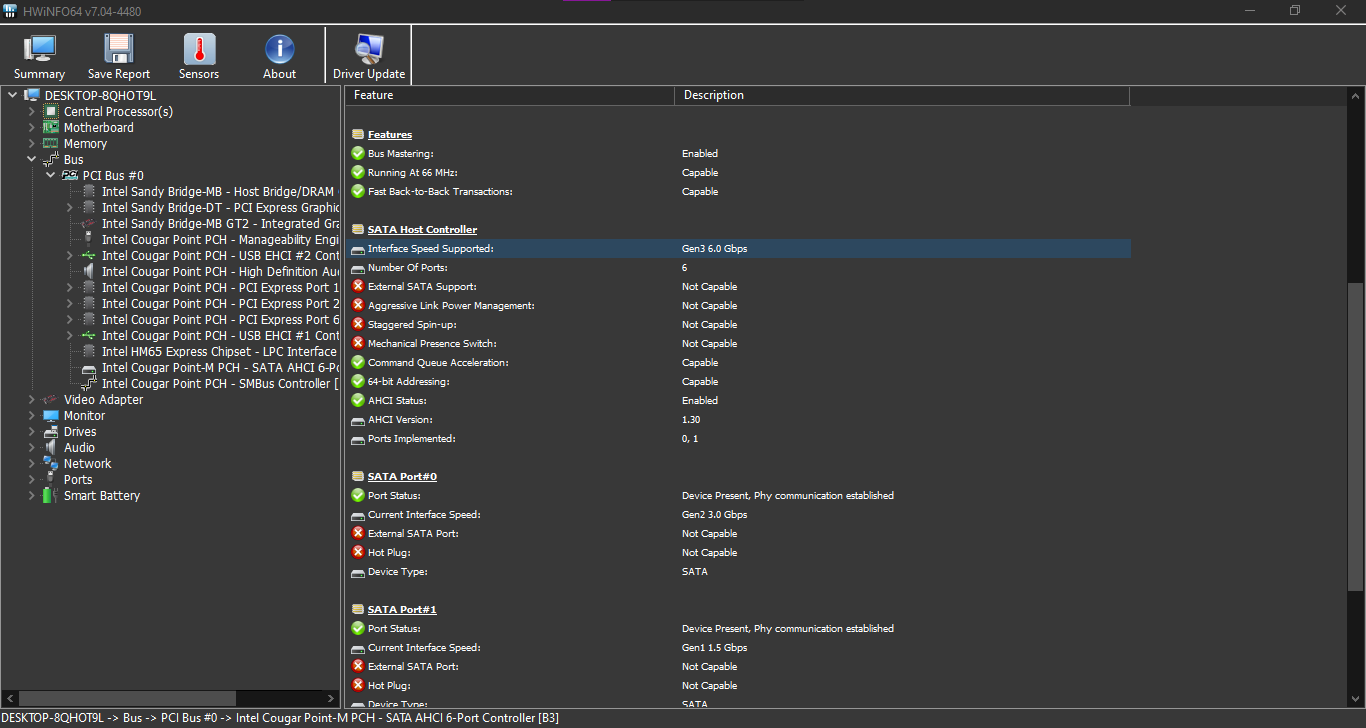Collapse the DESKTOP-8QHOT9L root node
1366x728 pixels.
pos(12,95)
